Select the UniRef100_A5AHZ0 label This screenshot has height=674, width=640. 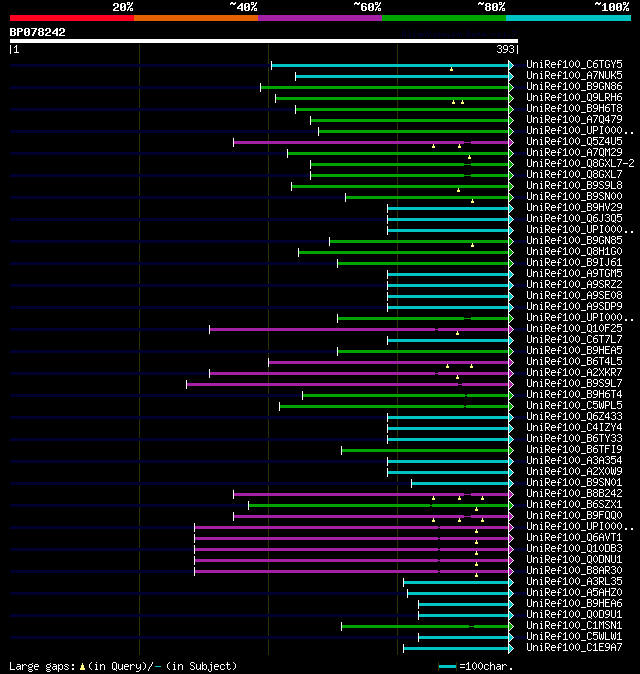tap(574, 592)
